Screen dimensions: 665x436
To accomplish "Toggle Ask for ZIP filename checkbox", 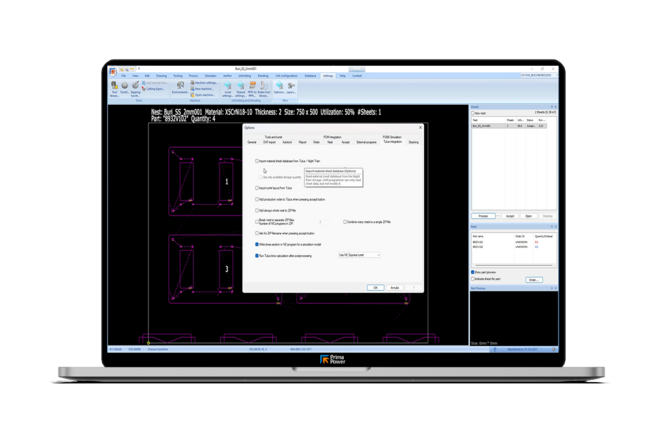I will coord(257,233).
